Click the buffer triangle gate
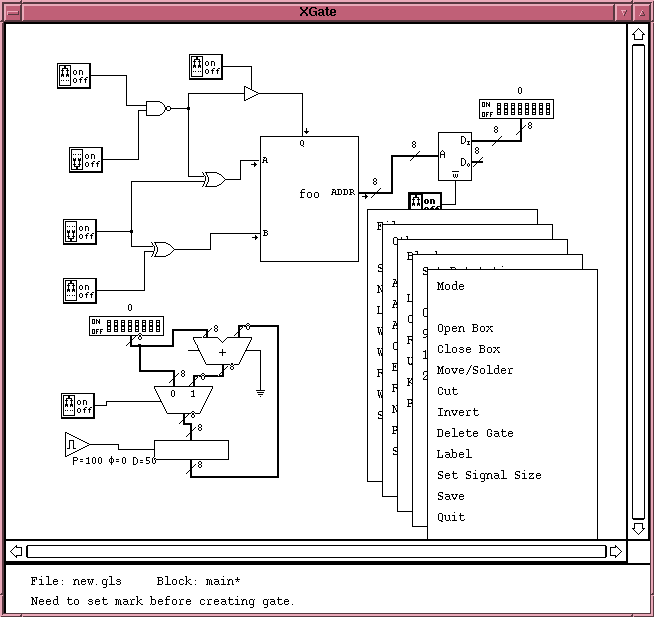 coord(251,94)
